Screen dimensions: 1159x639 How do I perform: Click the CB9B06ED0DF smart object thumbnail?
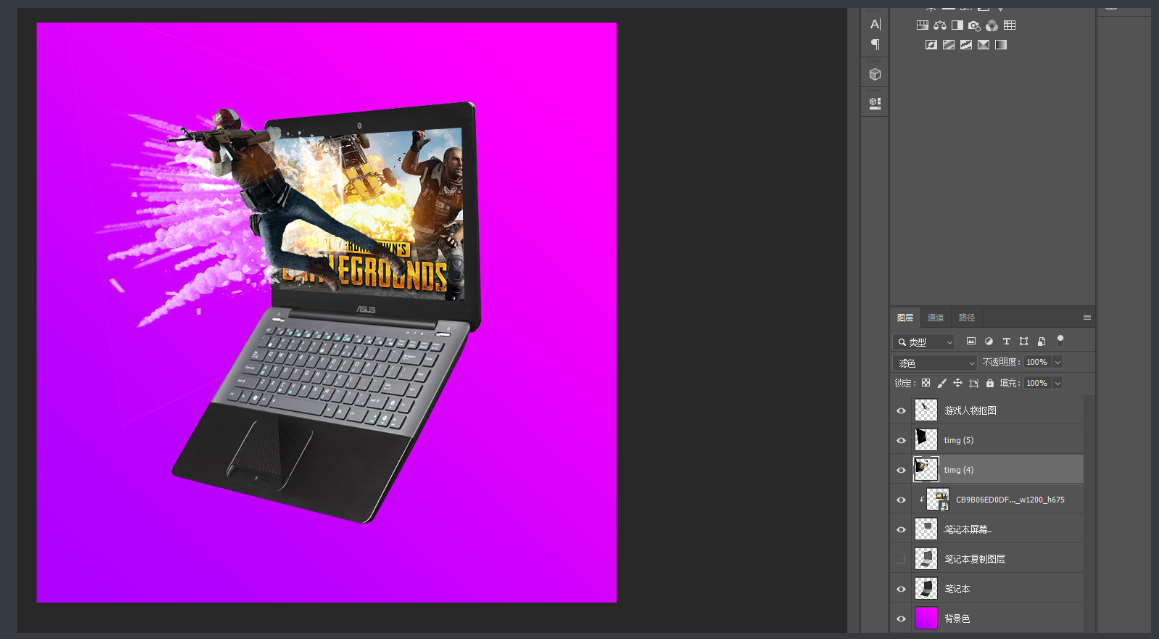tap(938, 499)
